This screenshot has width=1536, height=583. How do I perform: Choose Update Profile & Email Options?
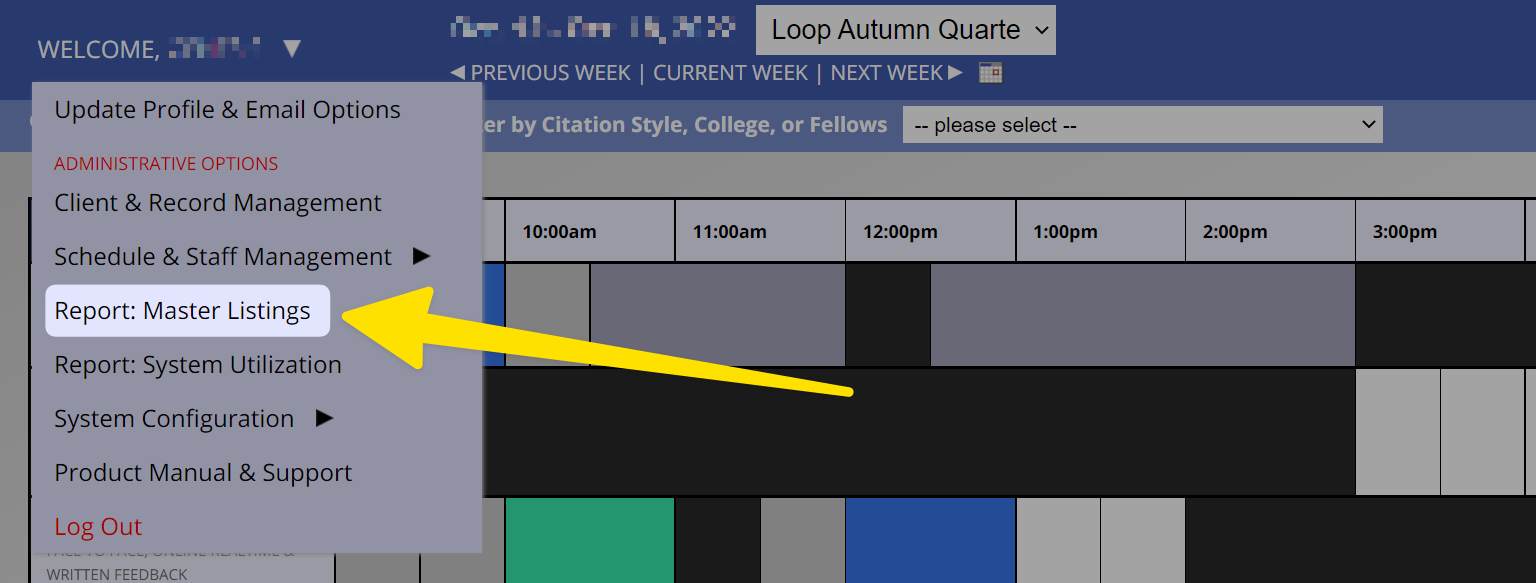[x=228, y=110]
